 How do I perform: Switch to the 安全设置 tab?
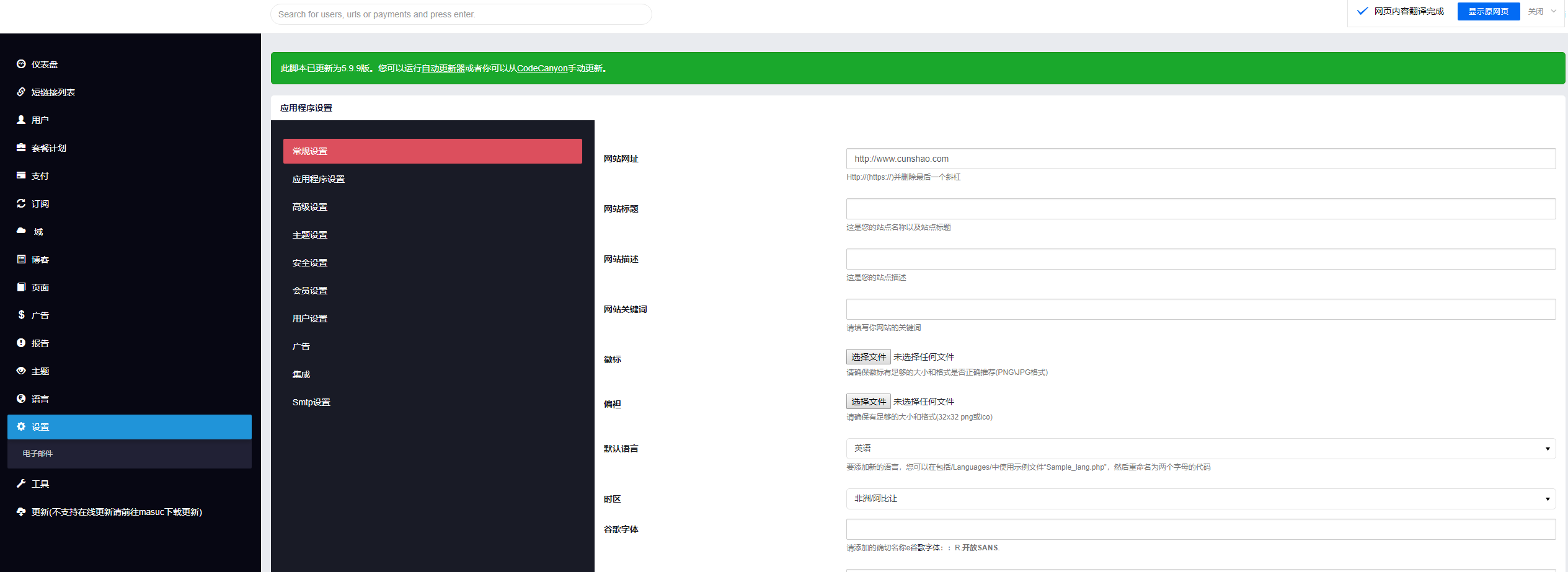pyautogui.click(x=310, y=262)
